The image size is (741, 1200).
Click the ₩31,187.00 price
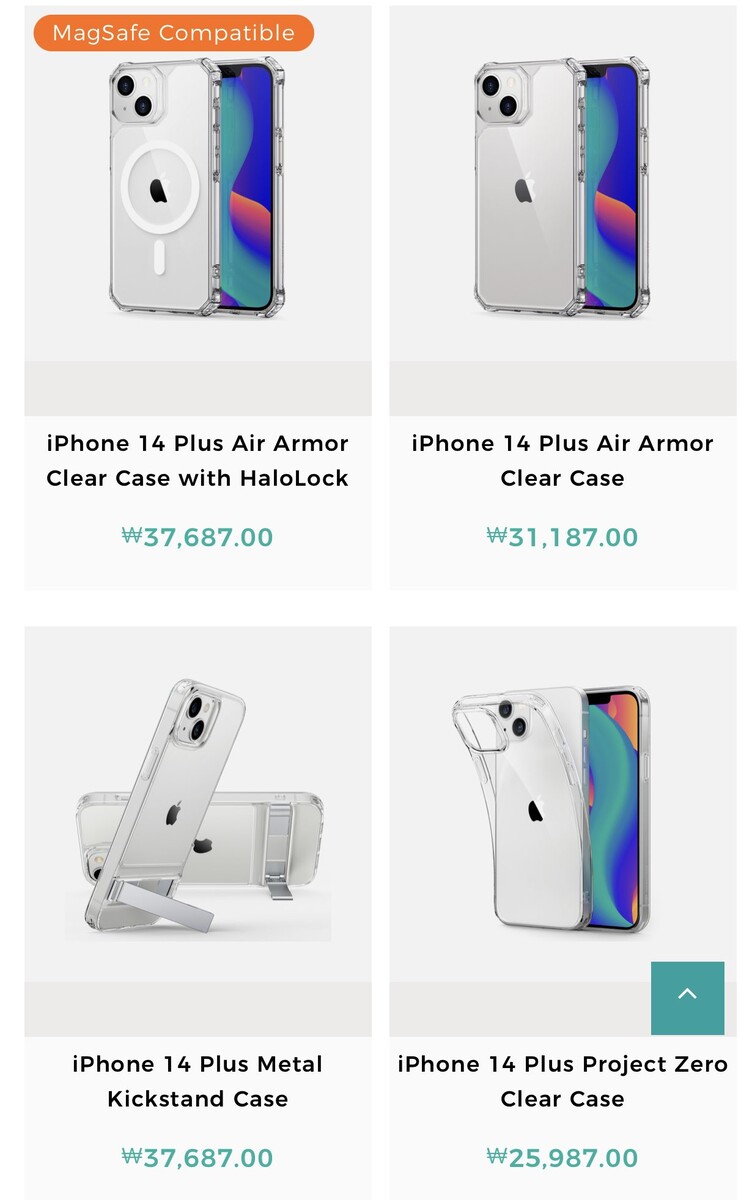[562, 537]
